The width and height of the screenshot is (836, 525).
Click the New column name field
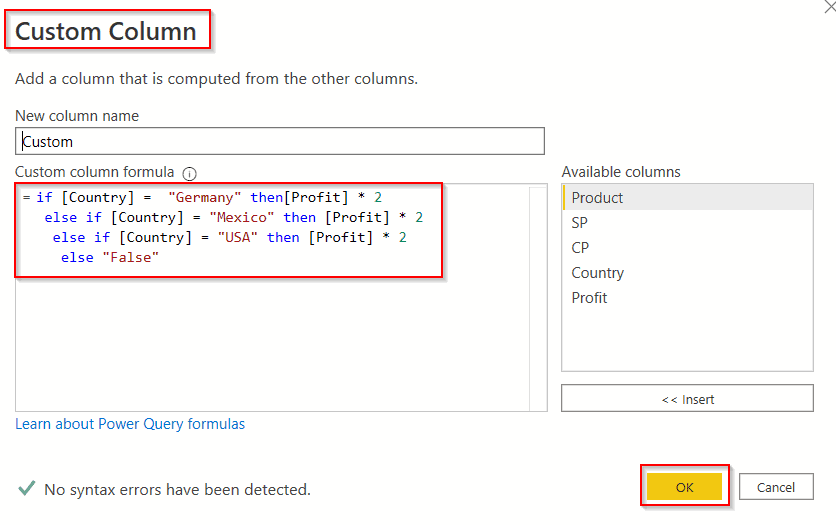pyautogui.click(x=280, y=141)
